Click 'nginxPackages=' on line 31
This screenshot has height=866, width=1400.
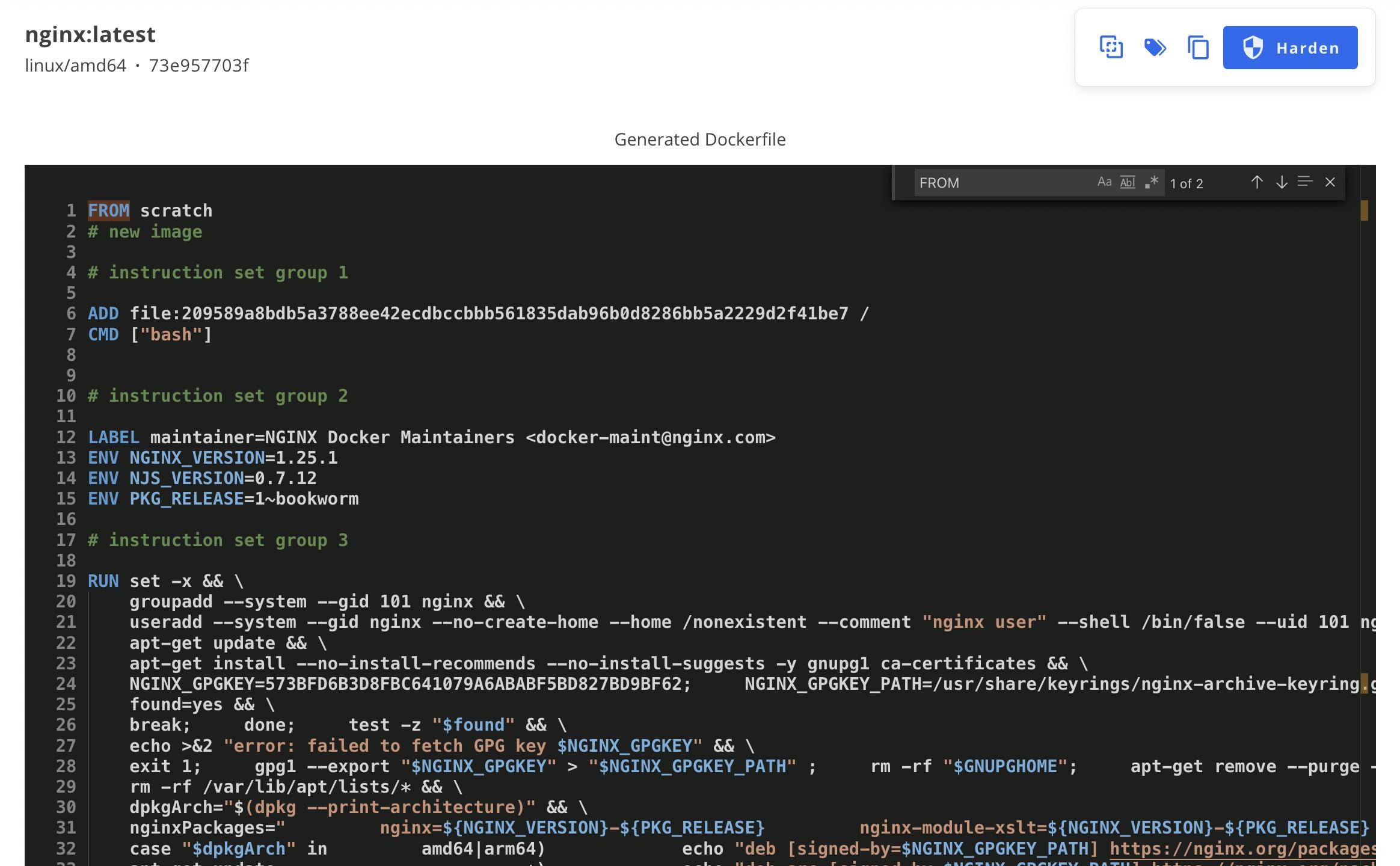[x=202, y=828]
